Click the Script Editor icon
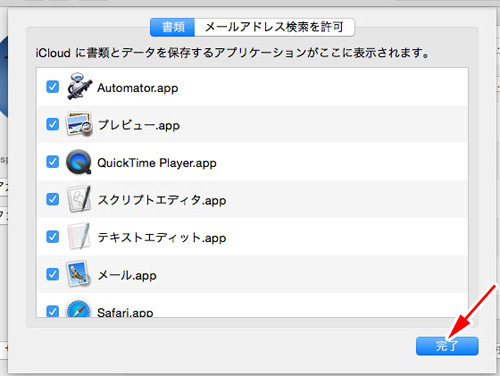This screenshot has height=376, width=500. click(x=79, y=199)
